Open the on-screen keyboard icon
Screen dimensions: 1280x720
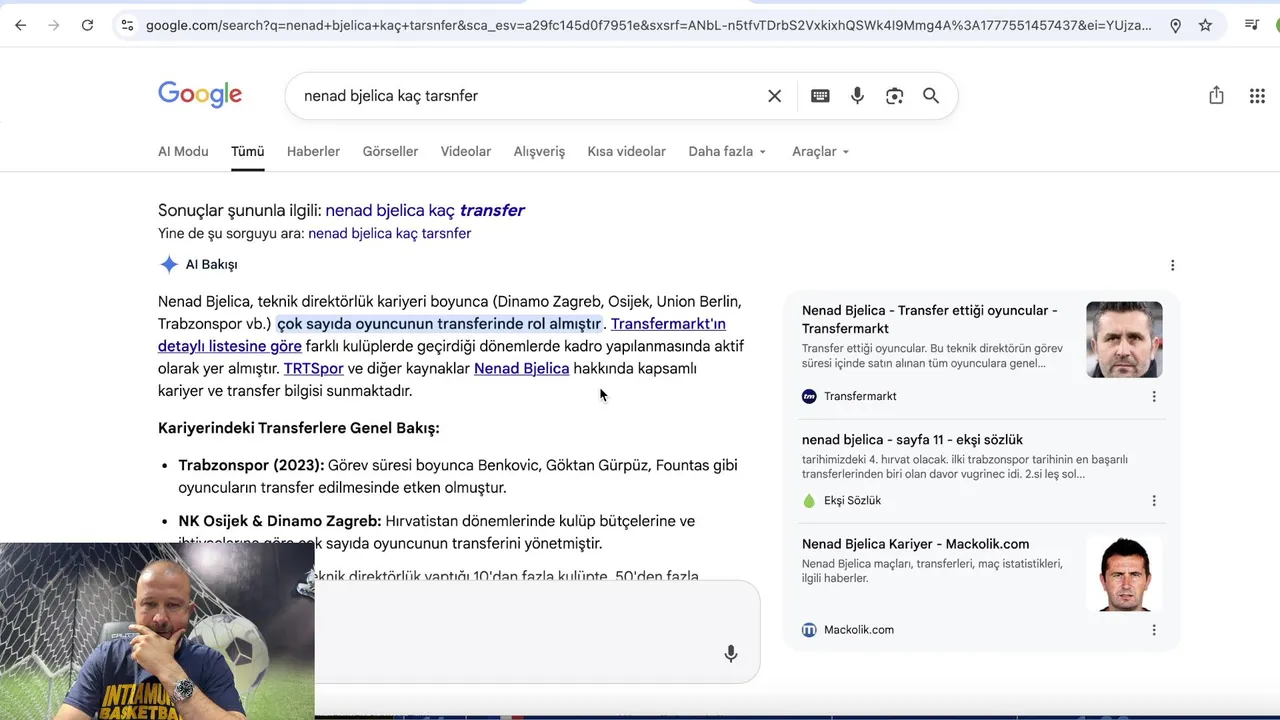point(820,96)
